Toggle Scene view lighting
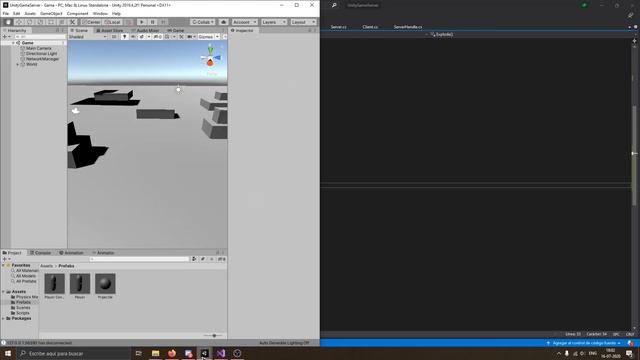The width and height of the screenshot is (640, 360). (124, 37)
